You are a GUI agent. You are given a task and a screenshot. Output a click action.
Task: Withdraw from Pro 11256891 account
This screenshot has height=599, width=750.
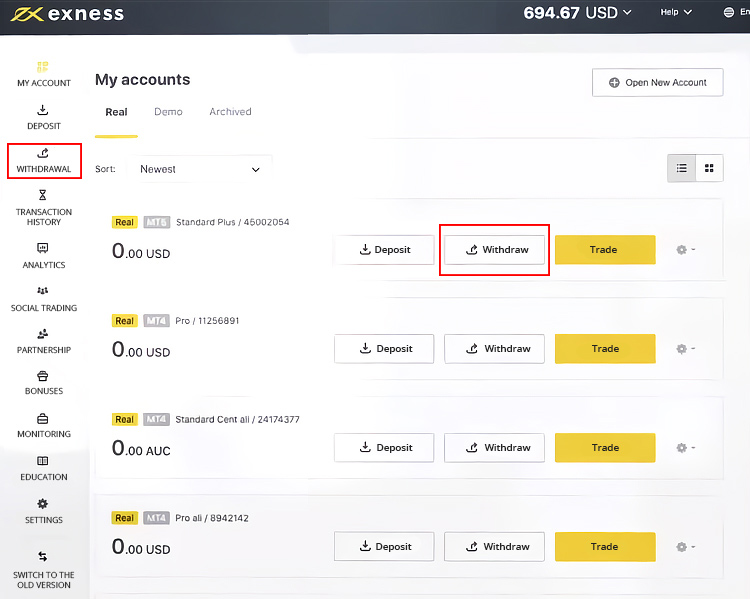tap(495, 349)
